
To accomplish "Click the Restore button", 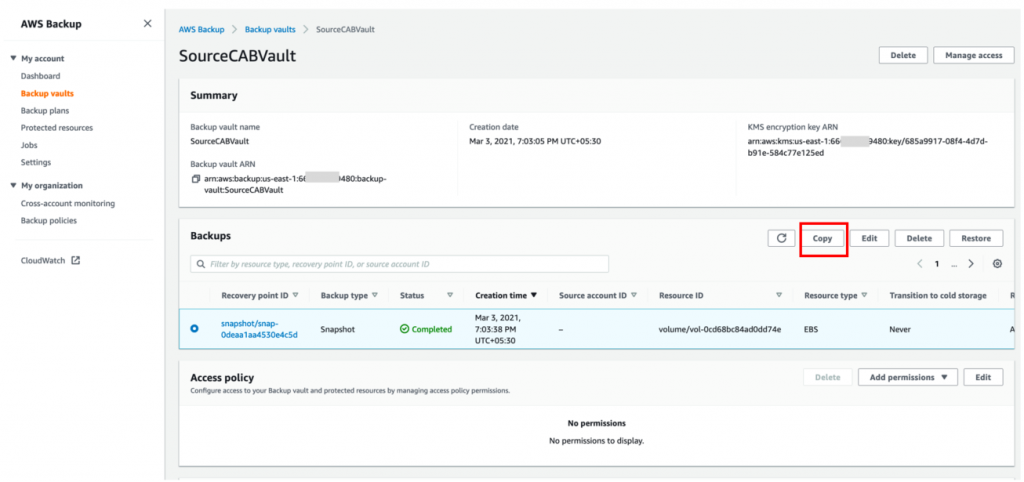I will click(976, 238).
